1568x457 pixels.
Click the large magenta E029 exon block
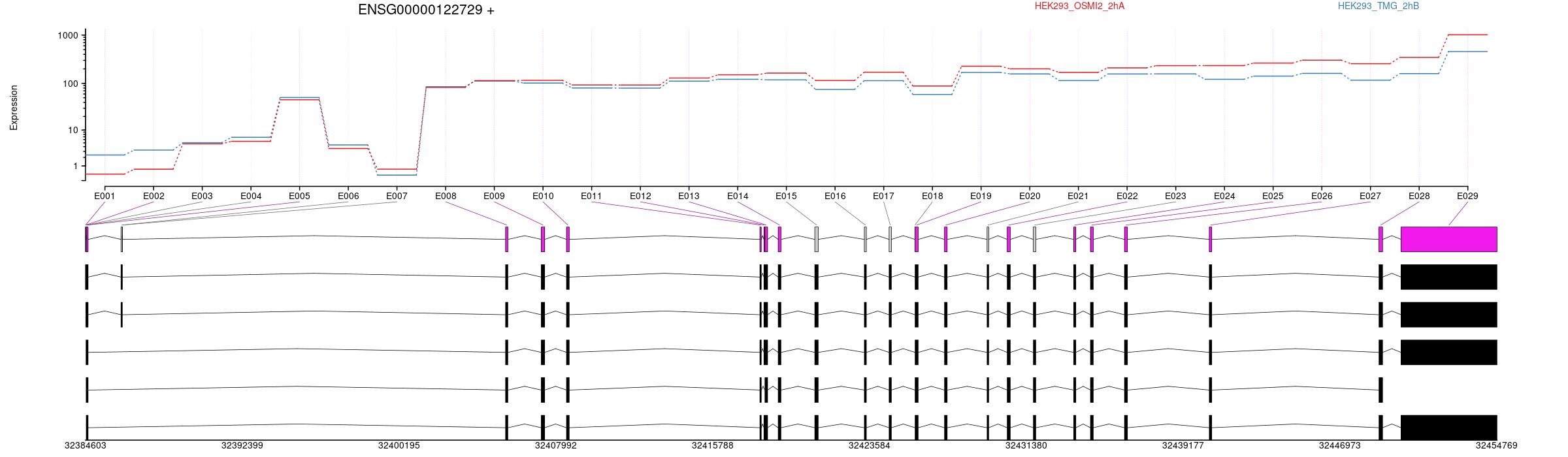coord(1449,239)
